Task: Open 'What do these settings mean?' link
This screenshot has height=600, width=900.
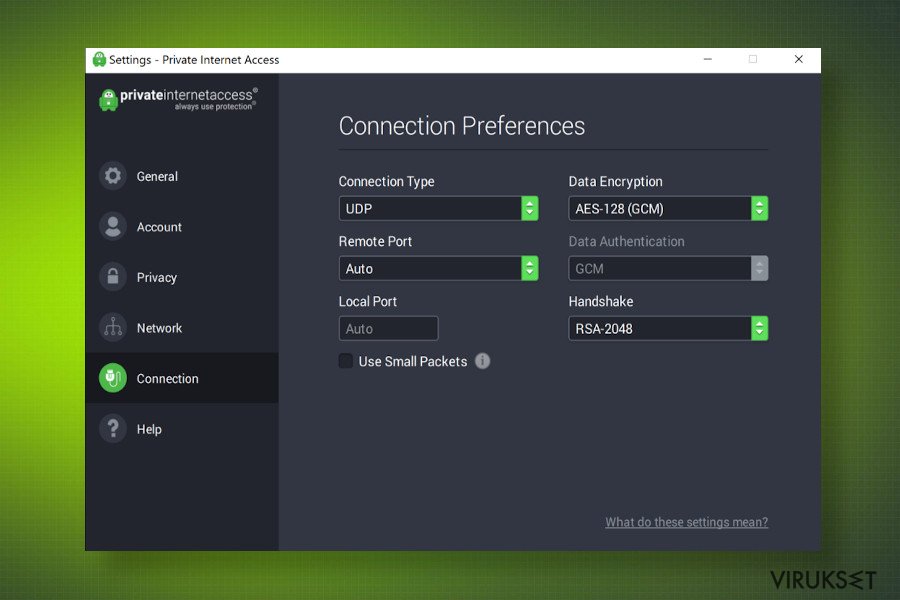Action: point(686,522)
